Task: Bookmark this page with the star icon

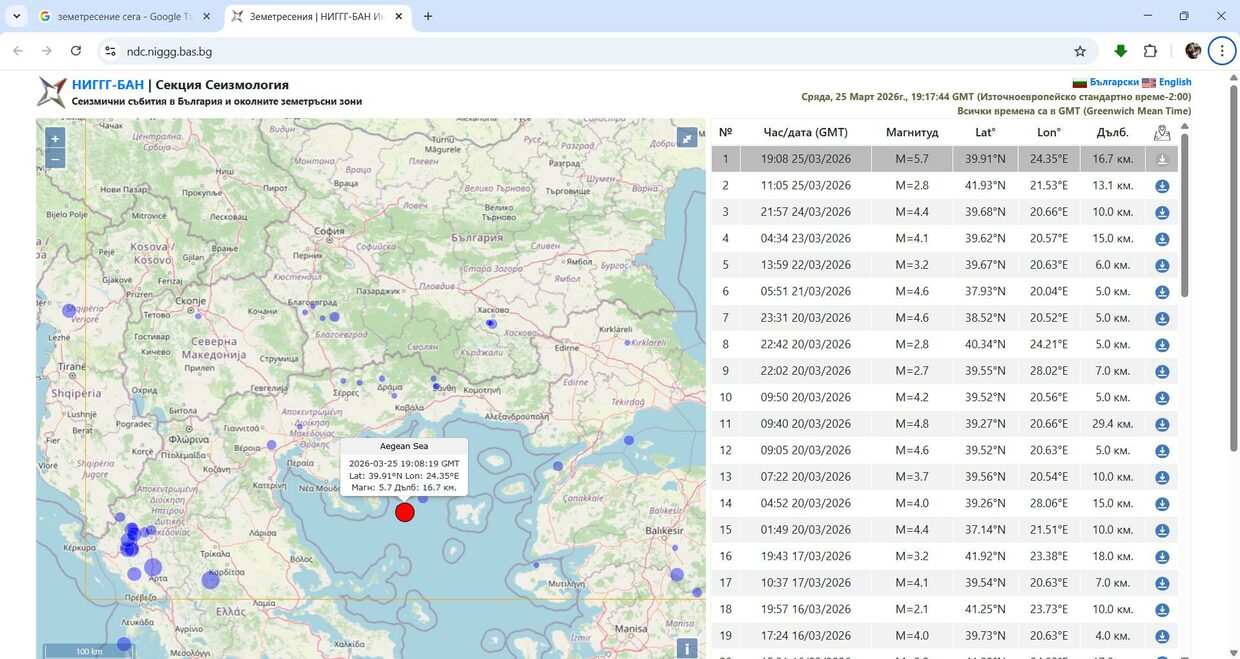Action: pyautogui.click(x=1080, y=51)
